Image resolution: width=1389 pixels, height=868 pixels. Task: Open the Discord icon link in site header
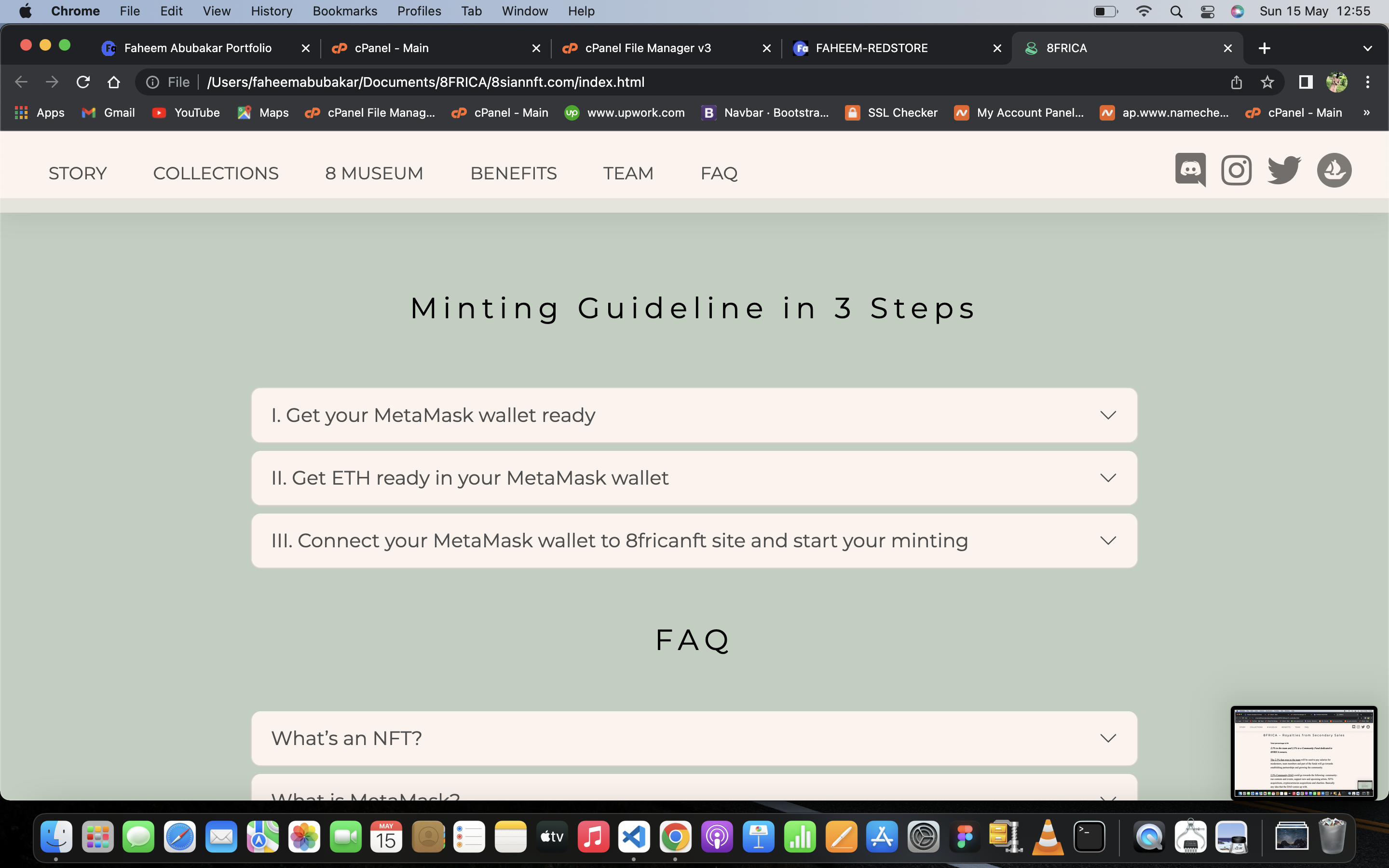coord(1190,170)
